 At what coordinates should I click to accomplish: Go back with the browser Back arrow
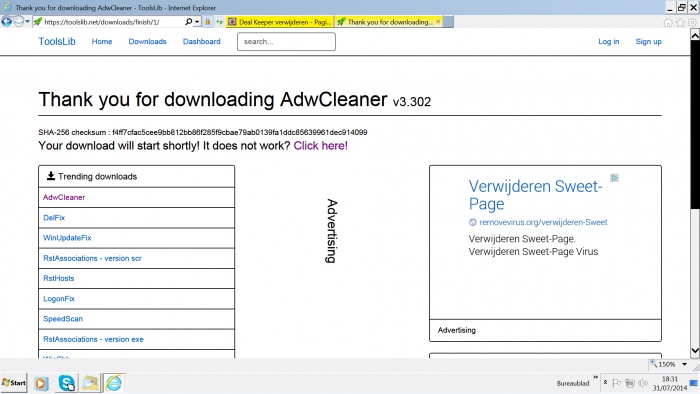[6, 21]
